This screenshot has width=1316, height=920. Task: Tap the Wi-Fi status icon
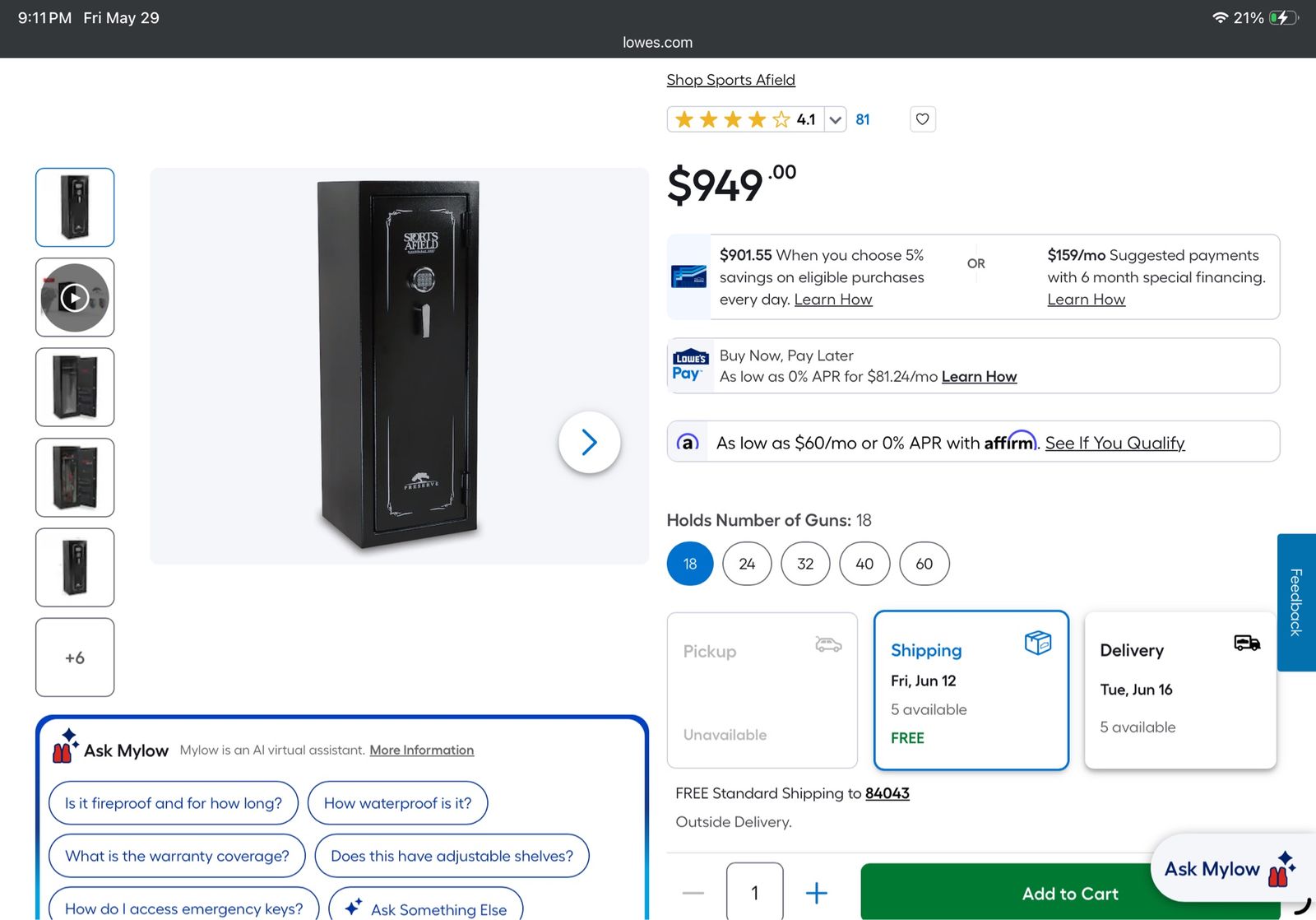coord(1220,17)
